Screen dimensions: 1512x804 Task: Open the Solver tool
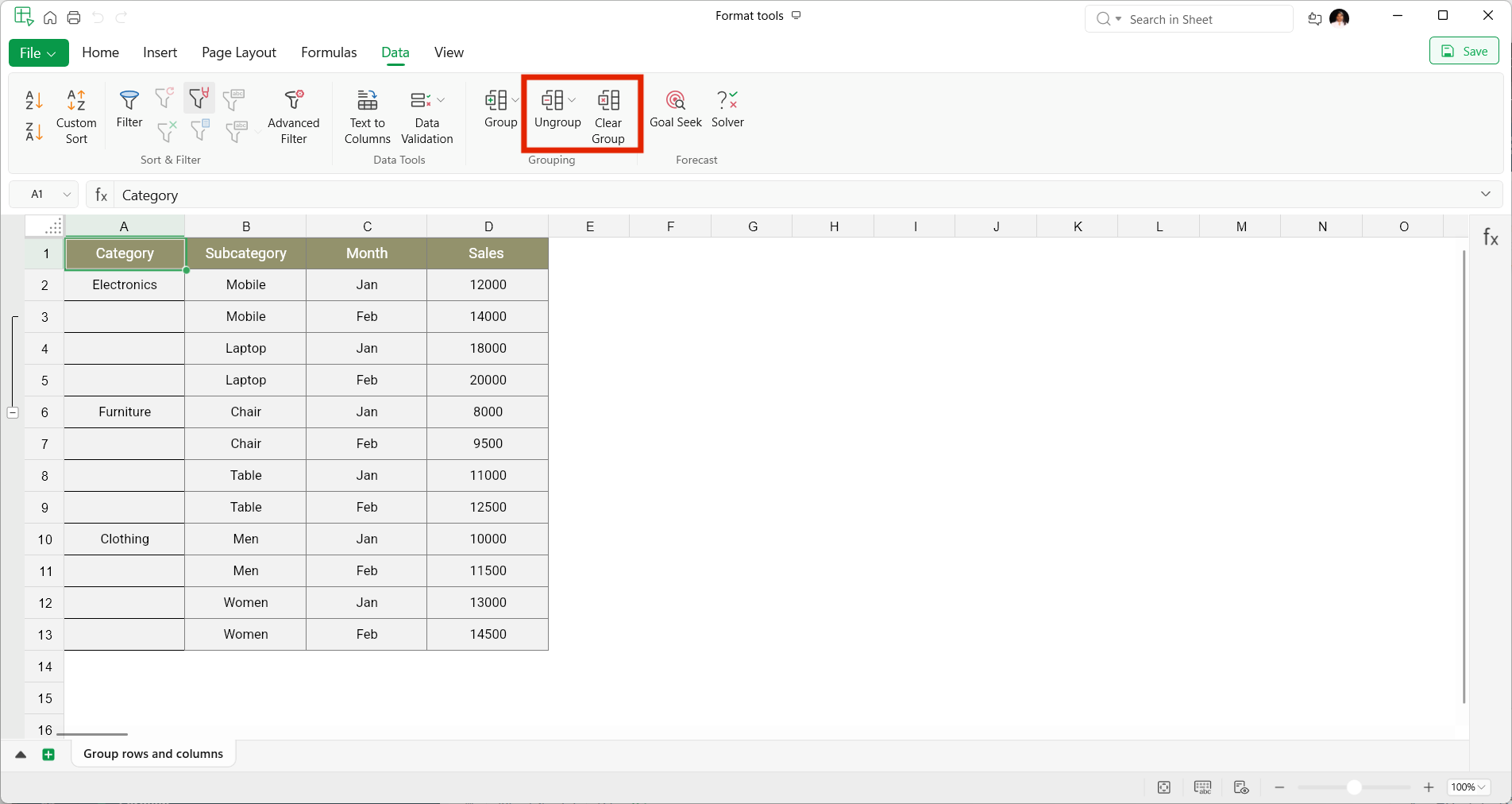[x=727, y=108]
